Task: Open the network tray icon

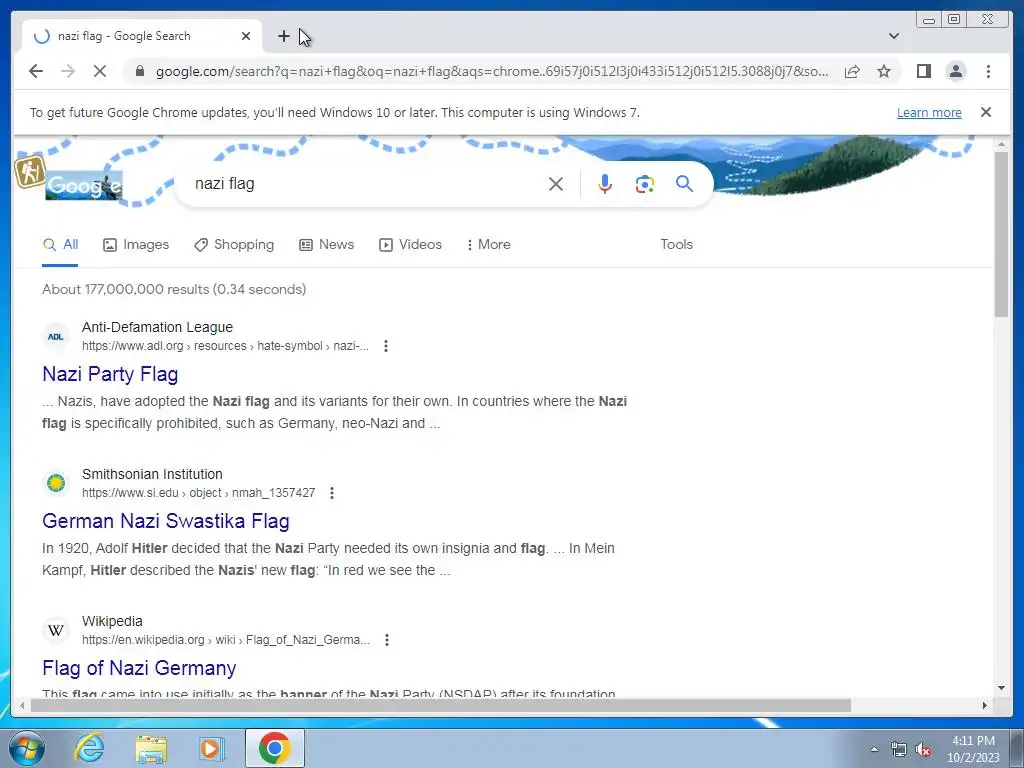Action: (x=899, y=750)
